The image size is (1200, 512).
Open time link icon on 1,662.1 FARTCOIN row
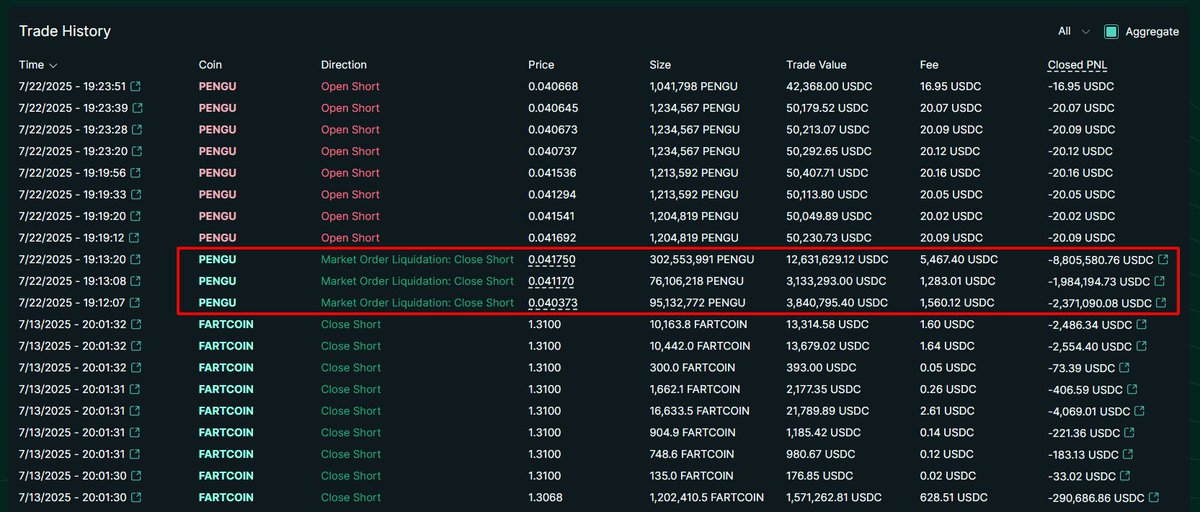pos(137,389)
